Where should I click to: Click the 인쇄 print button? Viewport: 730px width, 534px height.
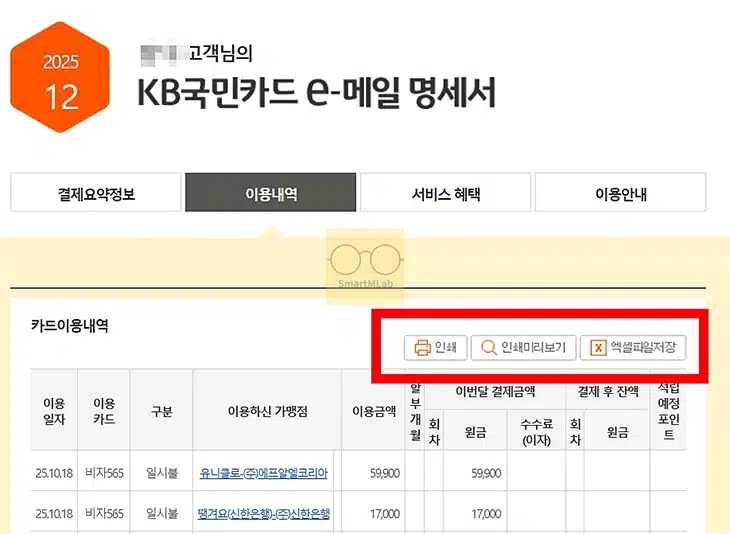[x=435, y=347]
